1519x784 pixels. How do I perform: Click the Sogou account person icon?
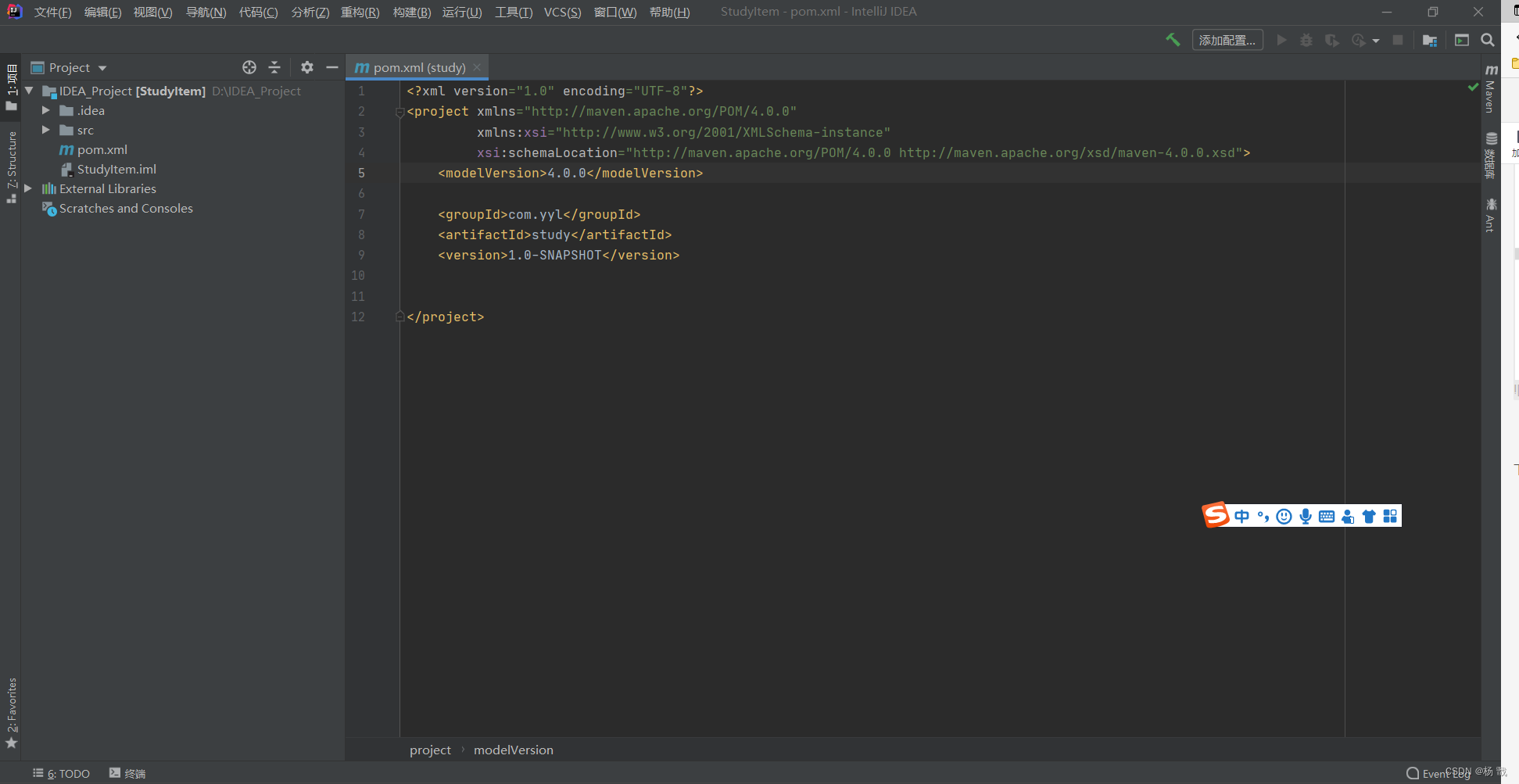[1348, 516]
